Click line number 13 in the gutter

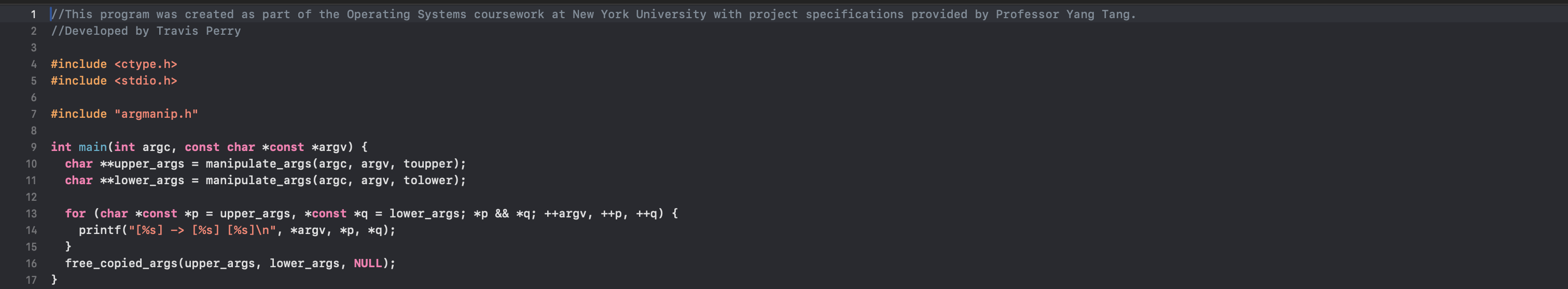[31, 214]
